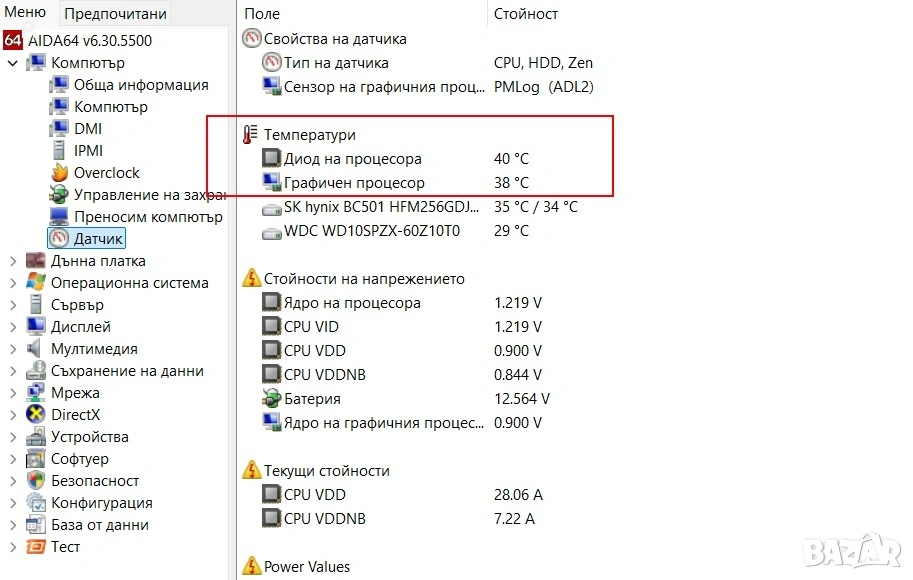Select the DMI icon
This screenshot has width=913, height=580.
click(x=58, y=128)
